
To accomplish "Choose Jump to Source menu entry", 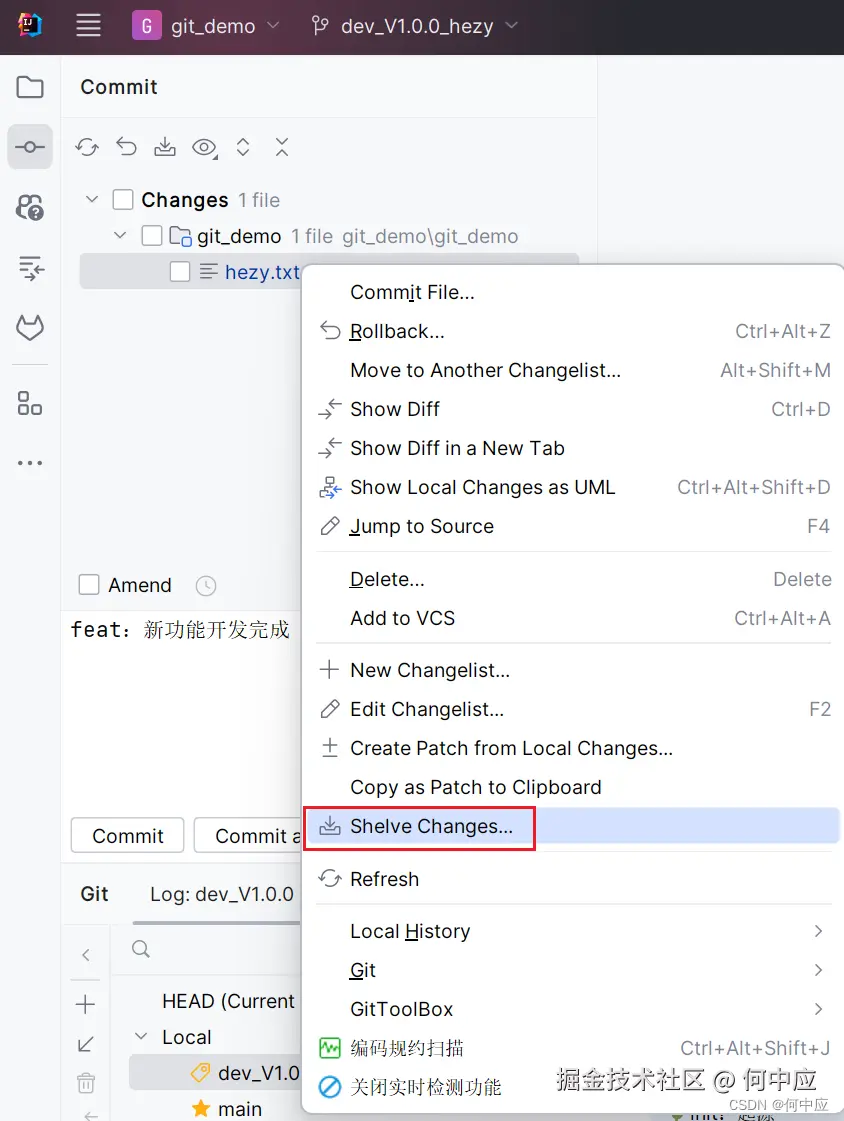I will tap(574, 526).
